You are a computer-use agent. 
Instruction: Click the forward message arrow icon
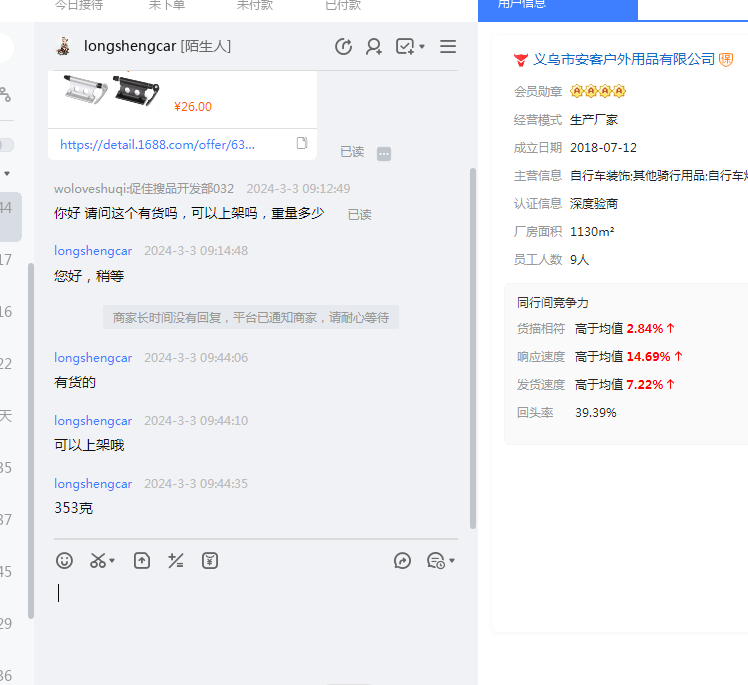tap(403, 561)
